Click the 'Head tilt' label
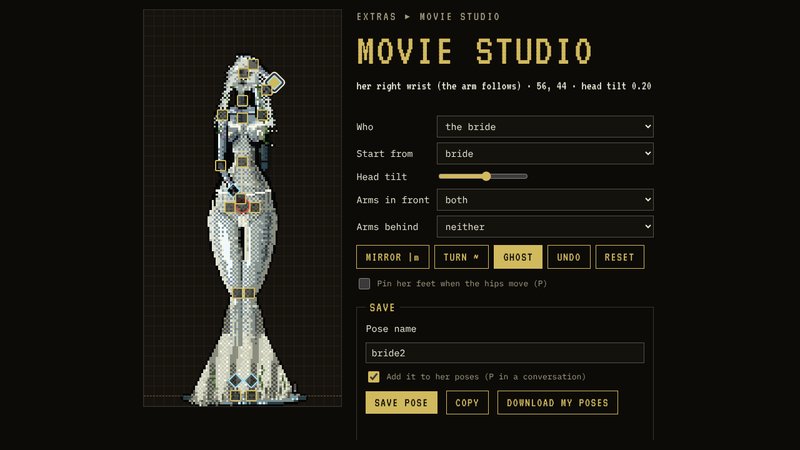 382,177
